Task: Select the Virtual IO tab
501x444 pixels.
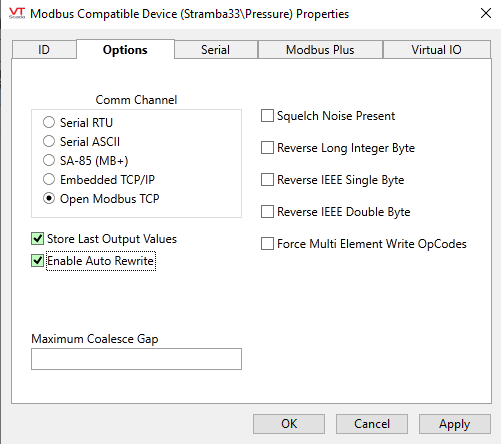Action: (437, 50)
